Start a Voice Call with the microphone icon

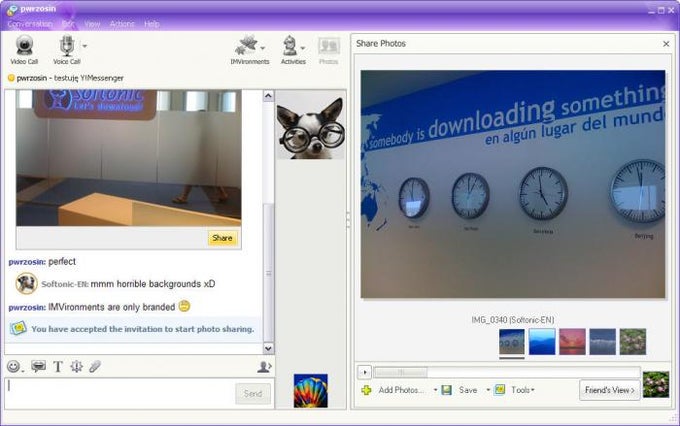[67, 46]
